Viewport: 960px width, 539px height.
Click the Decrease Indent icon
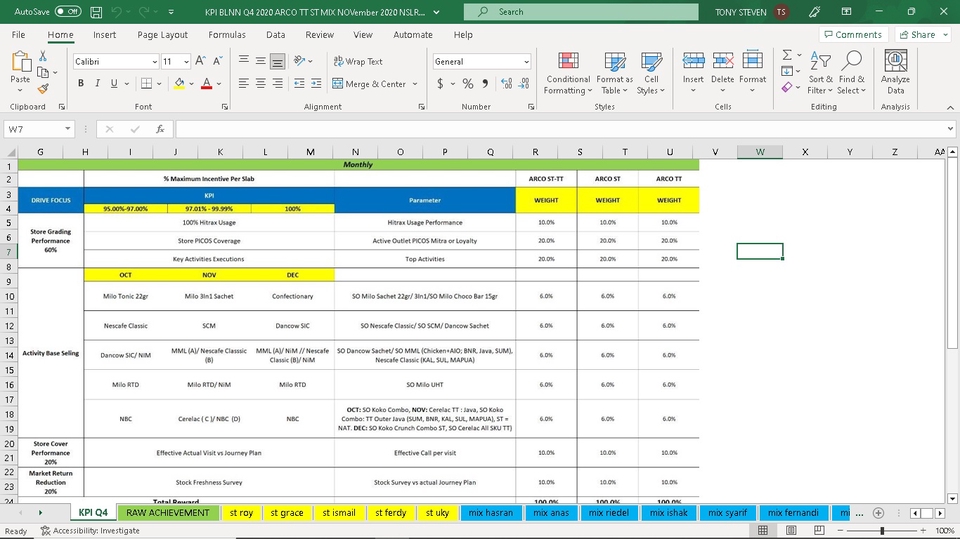pyautogui.click(x=299, y=83)
